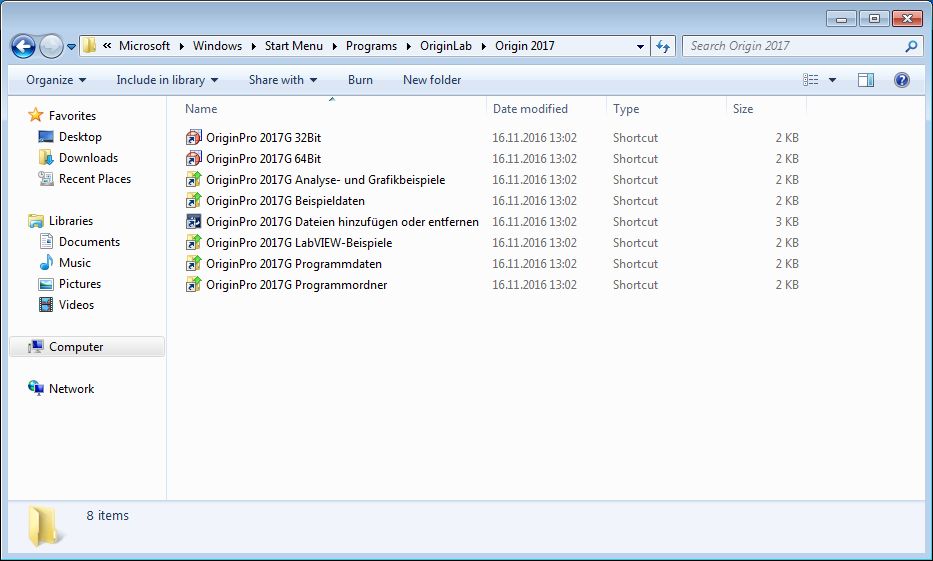
Task: Open the Share with dropdown
Action: tap(282, 80)
